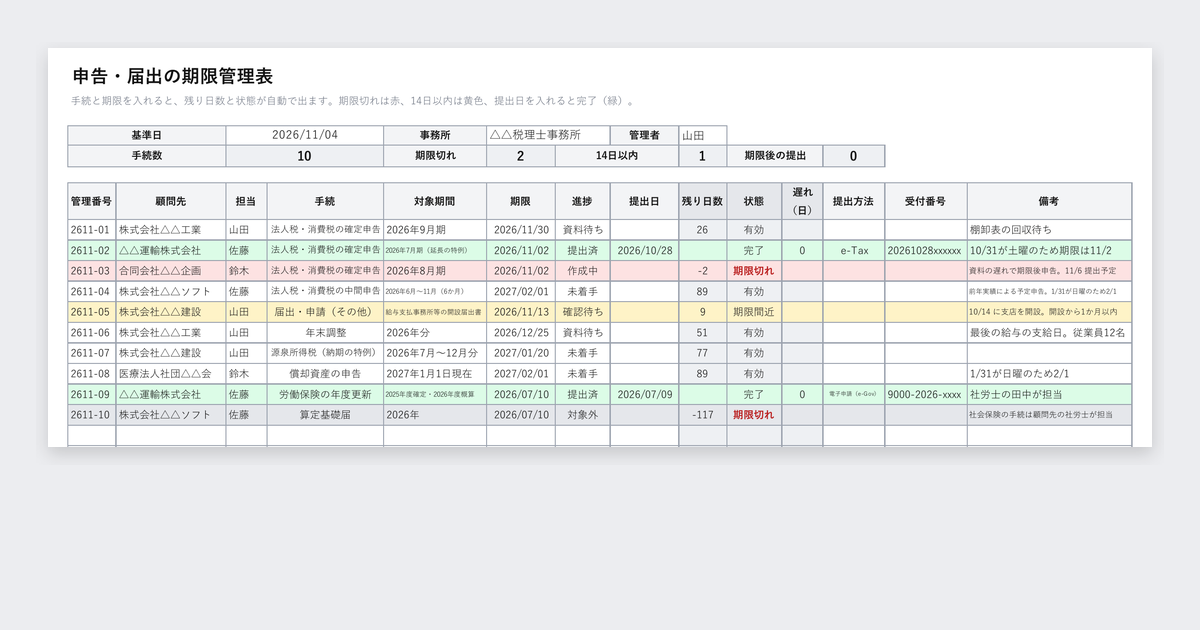Image resolution: width=1200 pixels, height=630 pixels.
Task: Click period cell 2026年9月期
Action: (x=435, y=230)
